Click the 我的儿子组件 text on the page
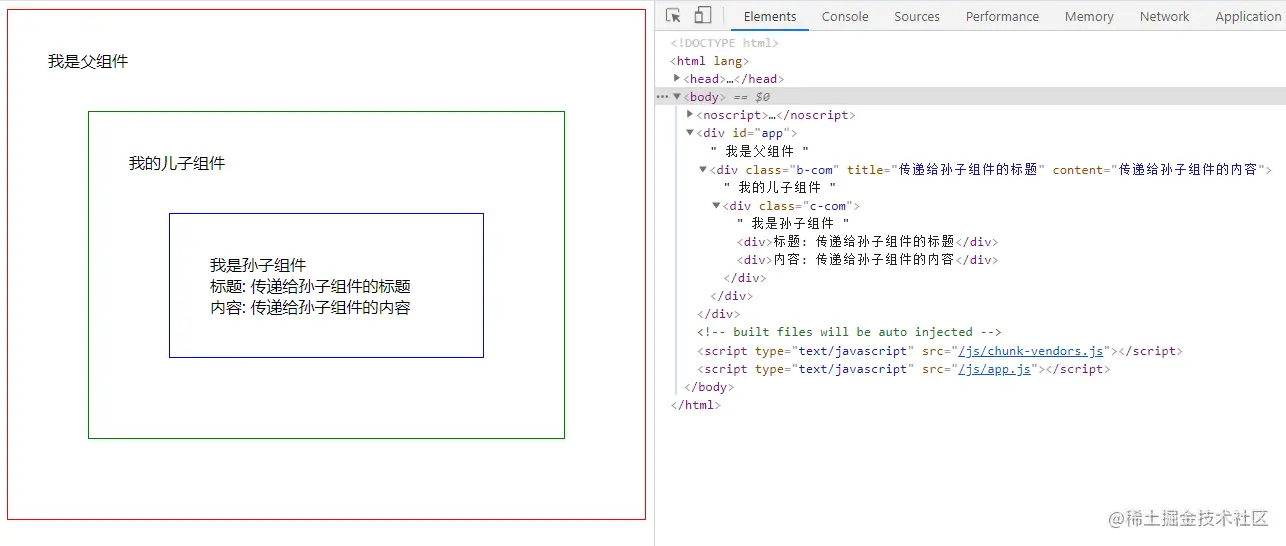This screenshot has height=546, width=1286. (x=177, y=163)
